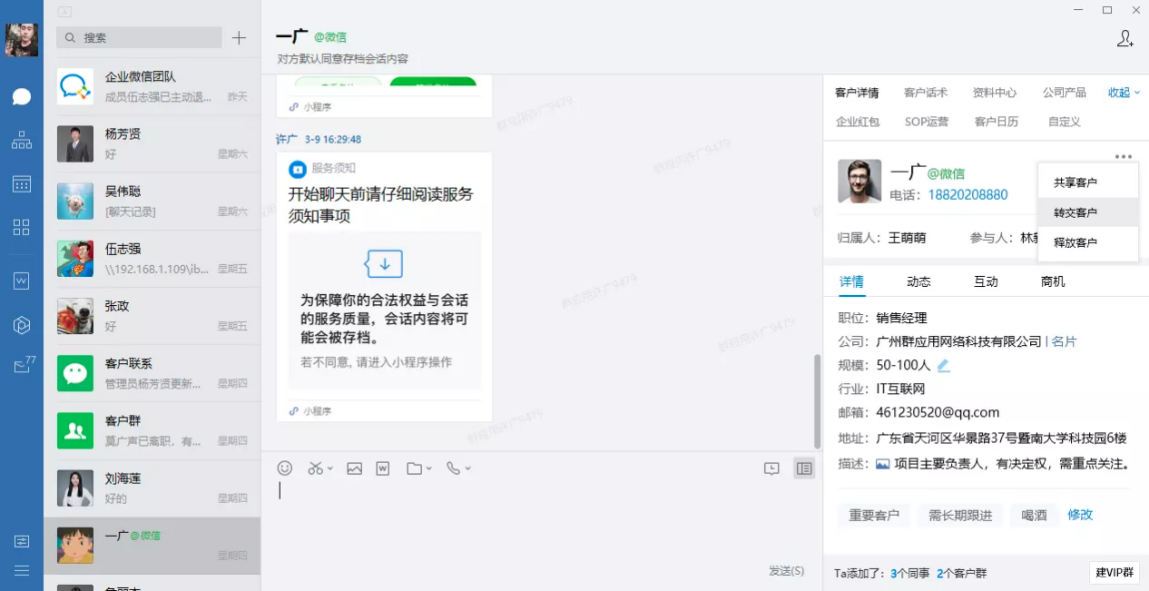Screen dimensions: 1149x591
Task: Click the 需长期跟进 tag
Action: pos(959,516)
